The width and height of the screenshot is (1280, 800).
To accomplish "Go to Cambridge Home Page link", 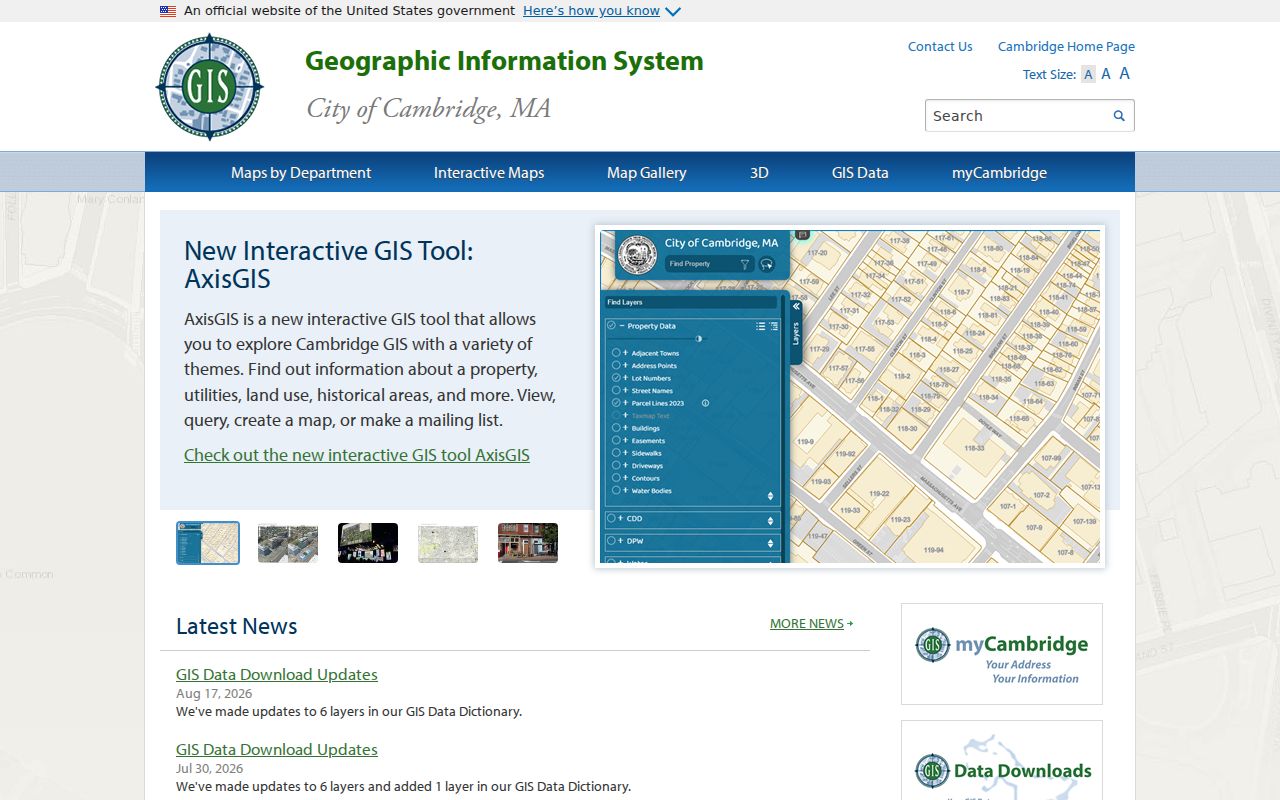I will pyautogui.click(x=1066, y=47).
